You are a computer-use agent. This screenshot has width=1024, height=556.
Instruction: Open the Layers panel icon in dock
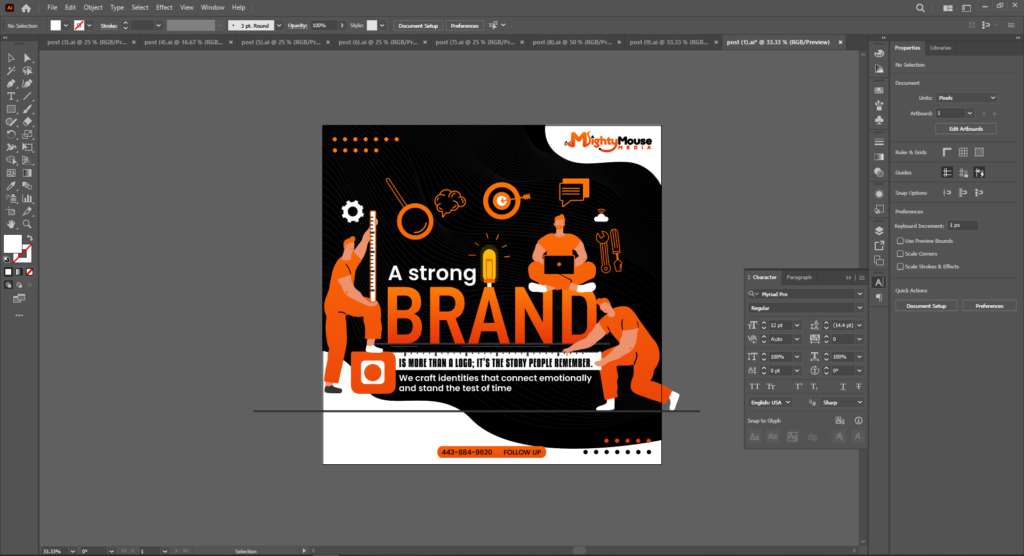click(x=878, y=230)
